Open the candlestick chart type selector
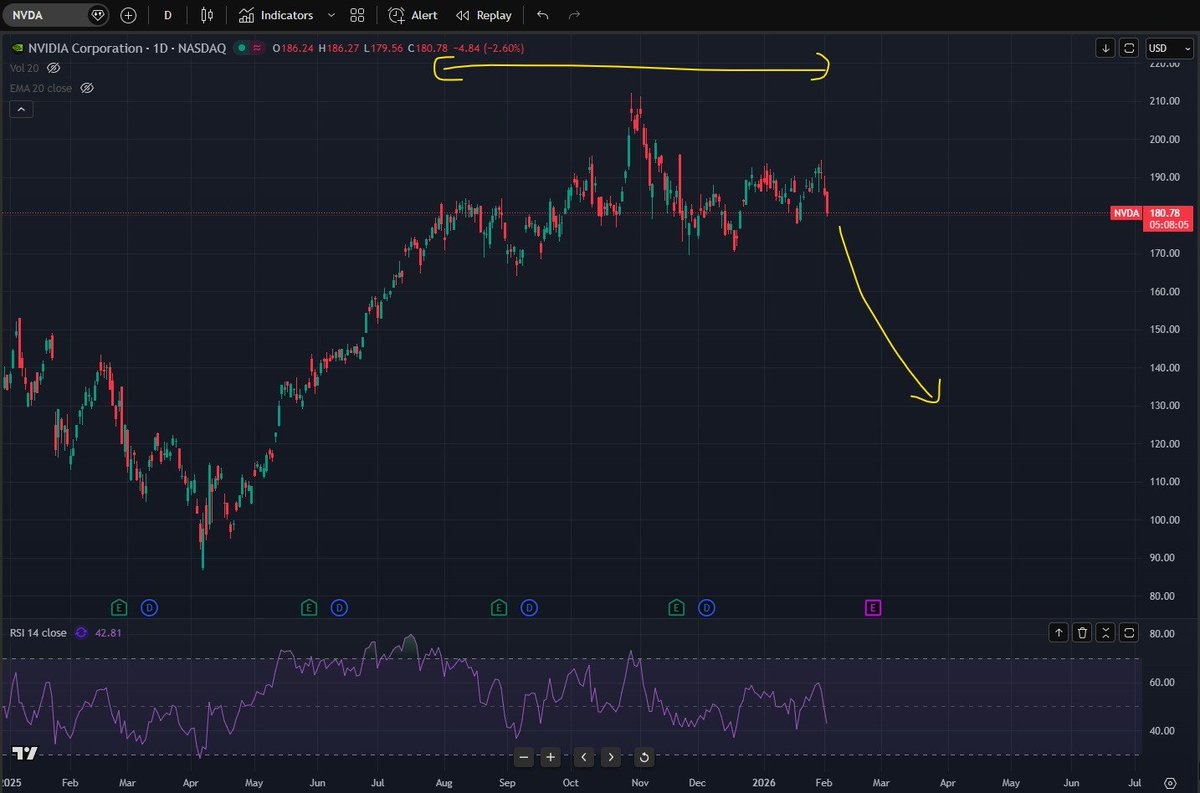Screen dimensions: 1200x793 pyautogui.click(x=207, y=15)
